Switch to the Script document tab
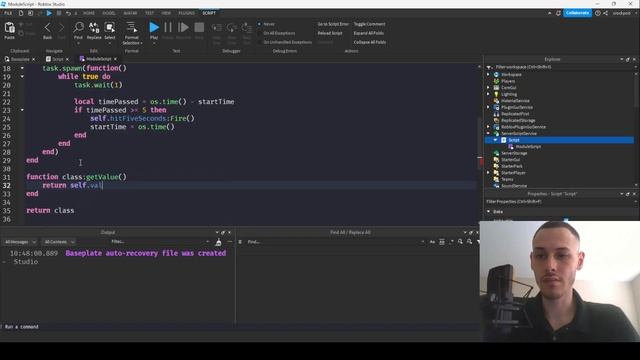This screenshot has width=640, height=360. [x=57, y=59]
